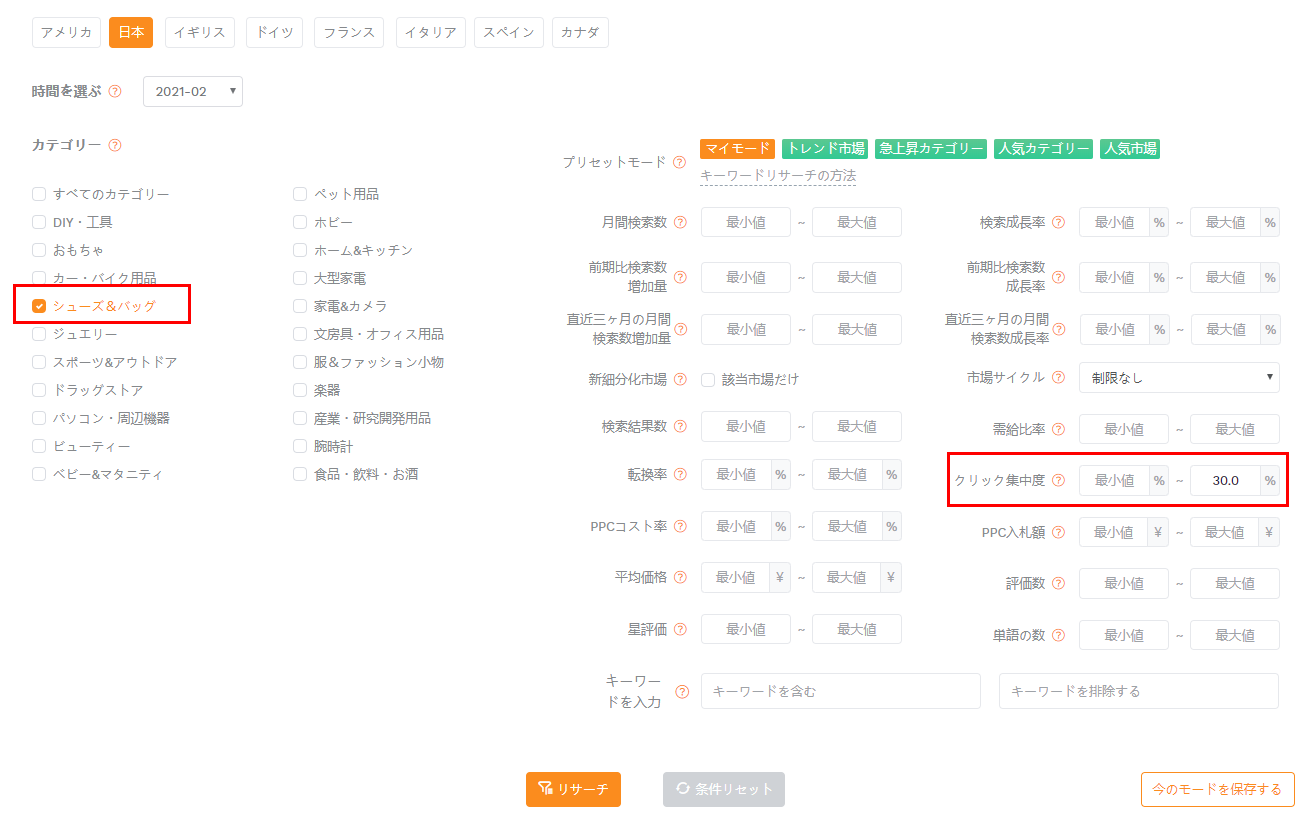1308x823 pixels.
Task: Click 今のモードを保存する button
Action: click(x=1217, y=789)
